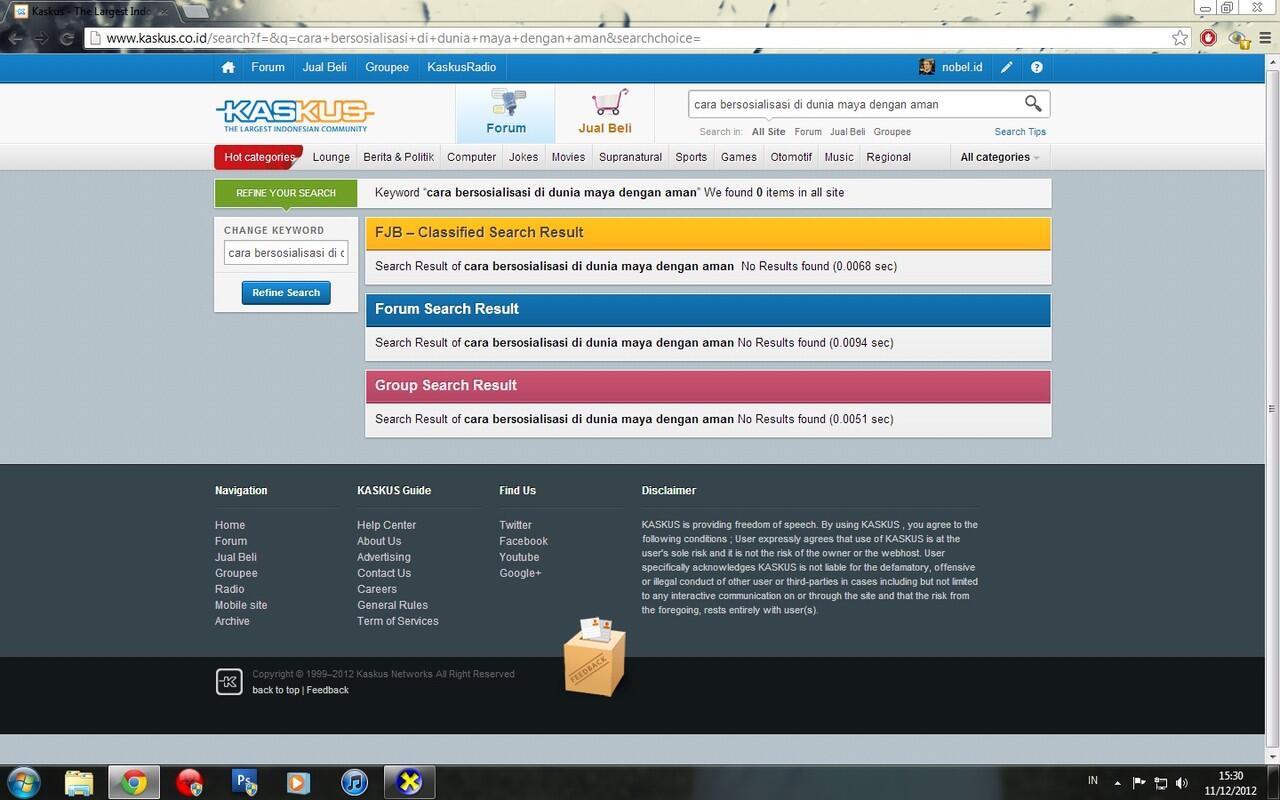Bookmark page with the star icon
The image size is (1280, 800).
point(1180,38)
